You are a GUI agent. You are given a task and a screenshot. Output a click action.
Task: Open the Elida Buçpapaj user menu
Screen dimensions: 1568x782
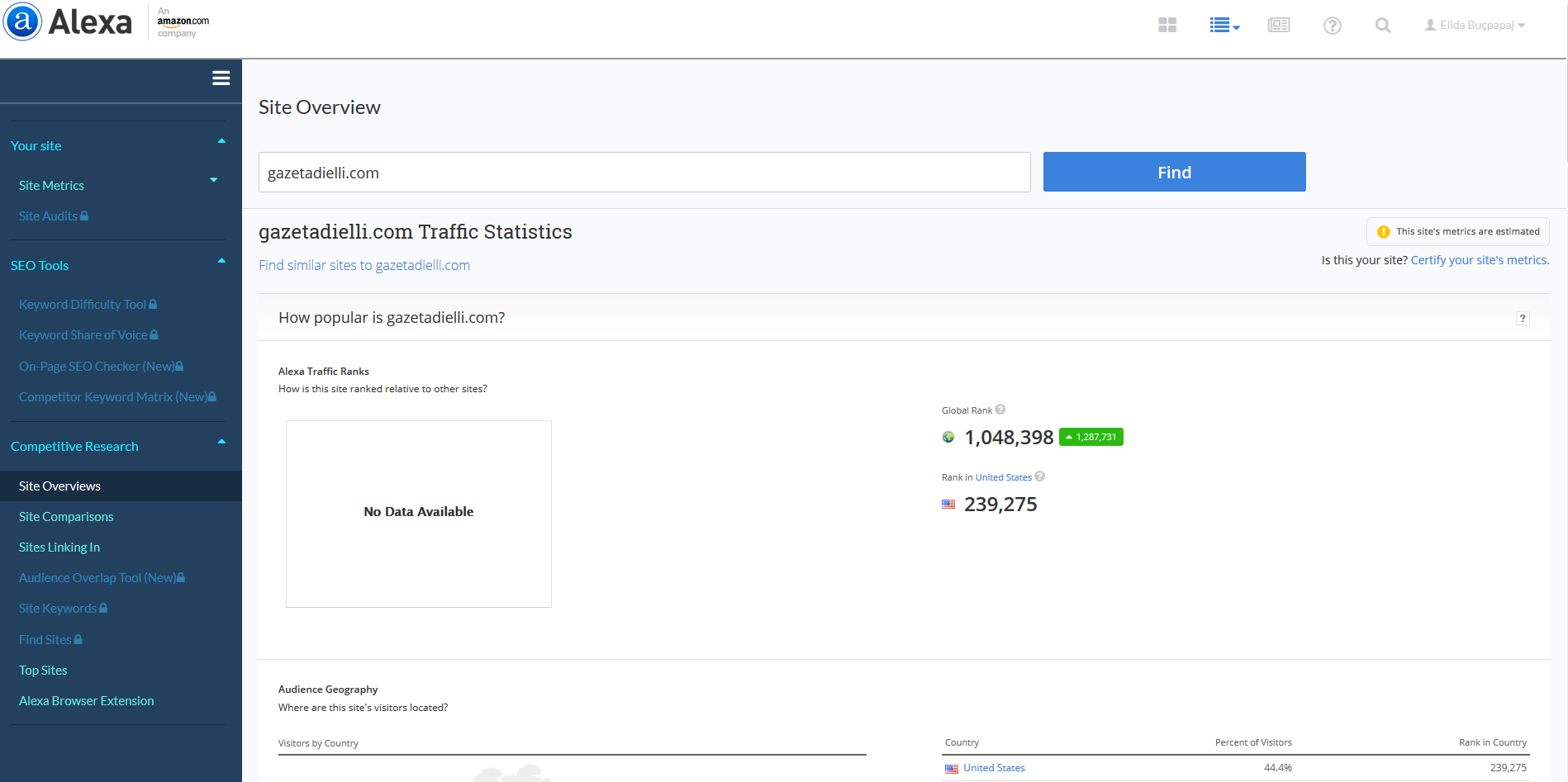click(x=1475, y=26)
